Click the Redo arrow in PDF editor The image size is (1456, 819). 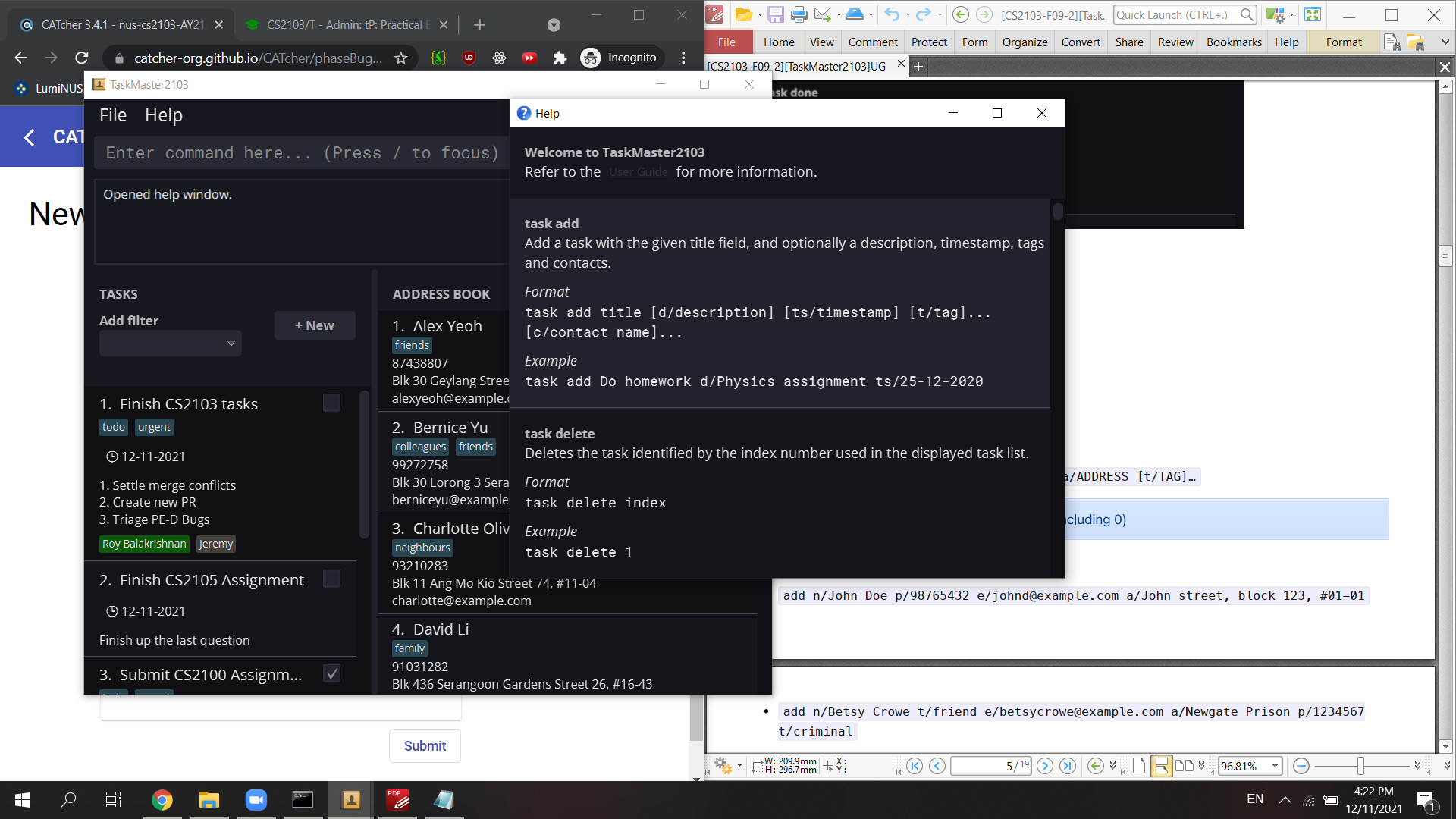click(923, 14)
